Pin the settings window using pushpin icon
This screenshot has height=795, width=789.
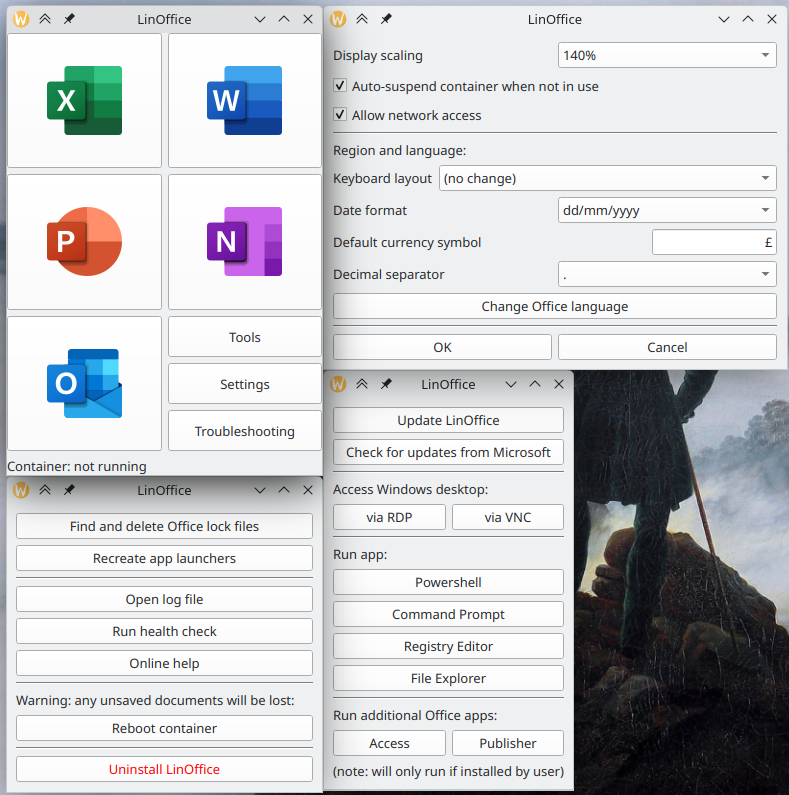(x=386, y=19)
